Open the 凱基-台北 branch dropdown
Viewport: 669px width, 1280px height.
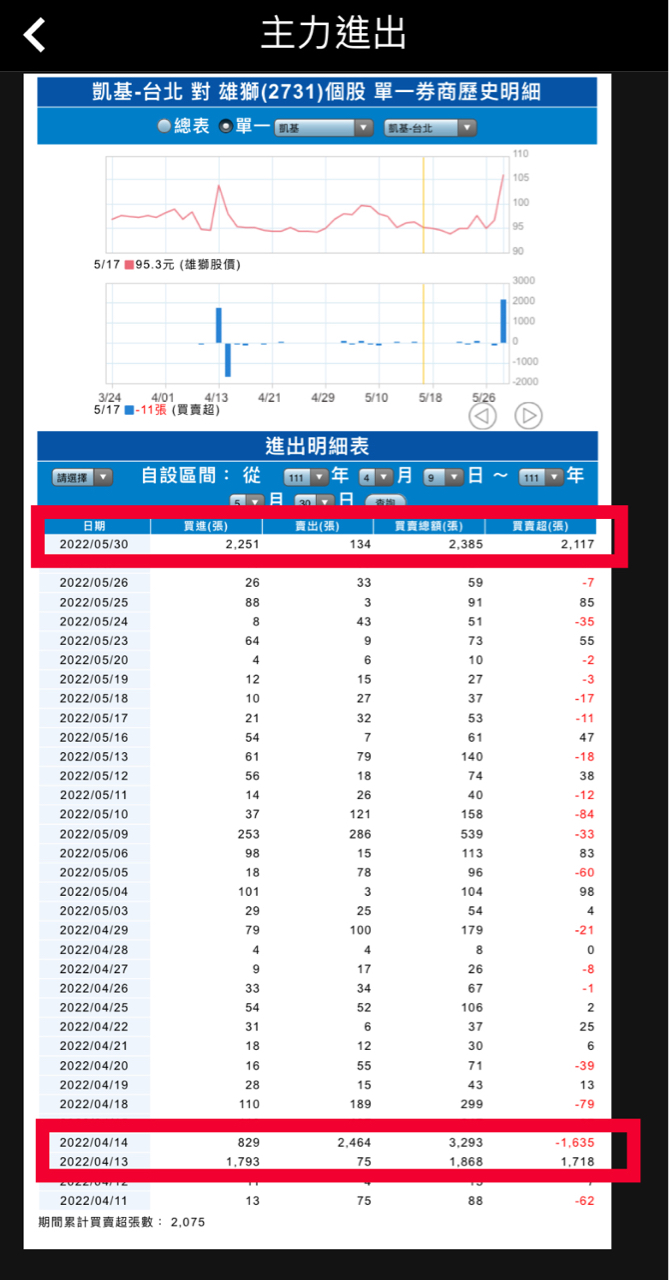(x=431, y=128)
